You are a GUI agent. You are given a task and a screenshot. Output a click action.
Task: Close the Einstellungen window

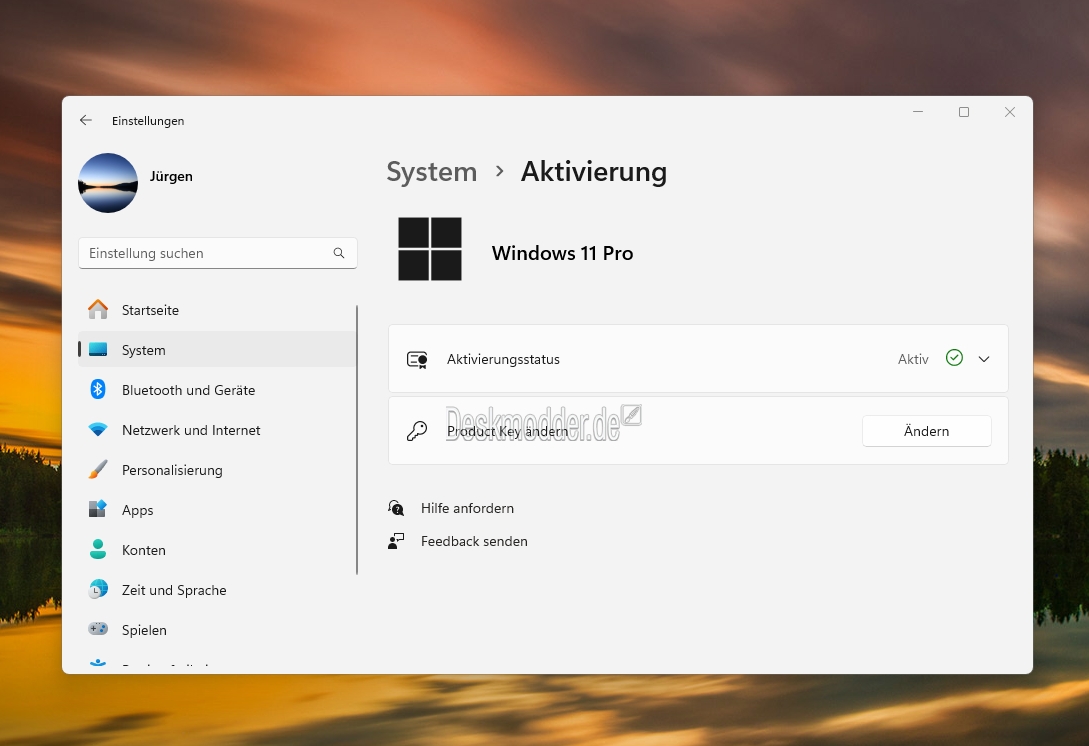click(1010, 112)
